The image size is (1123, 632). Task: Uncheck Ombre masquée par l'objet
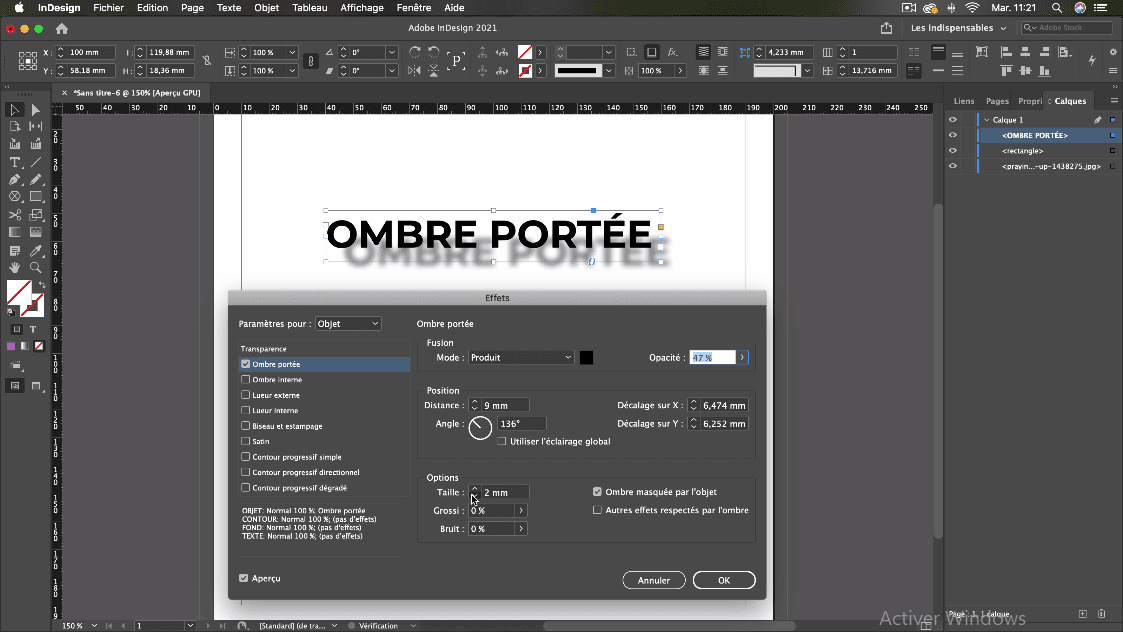coord(597,492)
